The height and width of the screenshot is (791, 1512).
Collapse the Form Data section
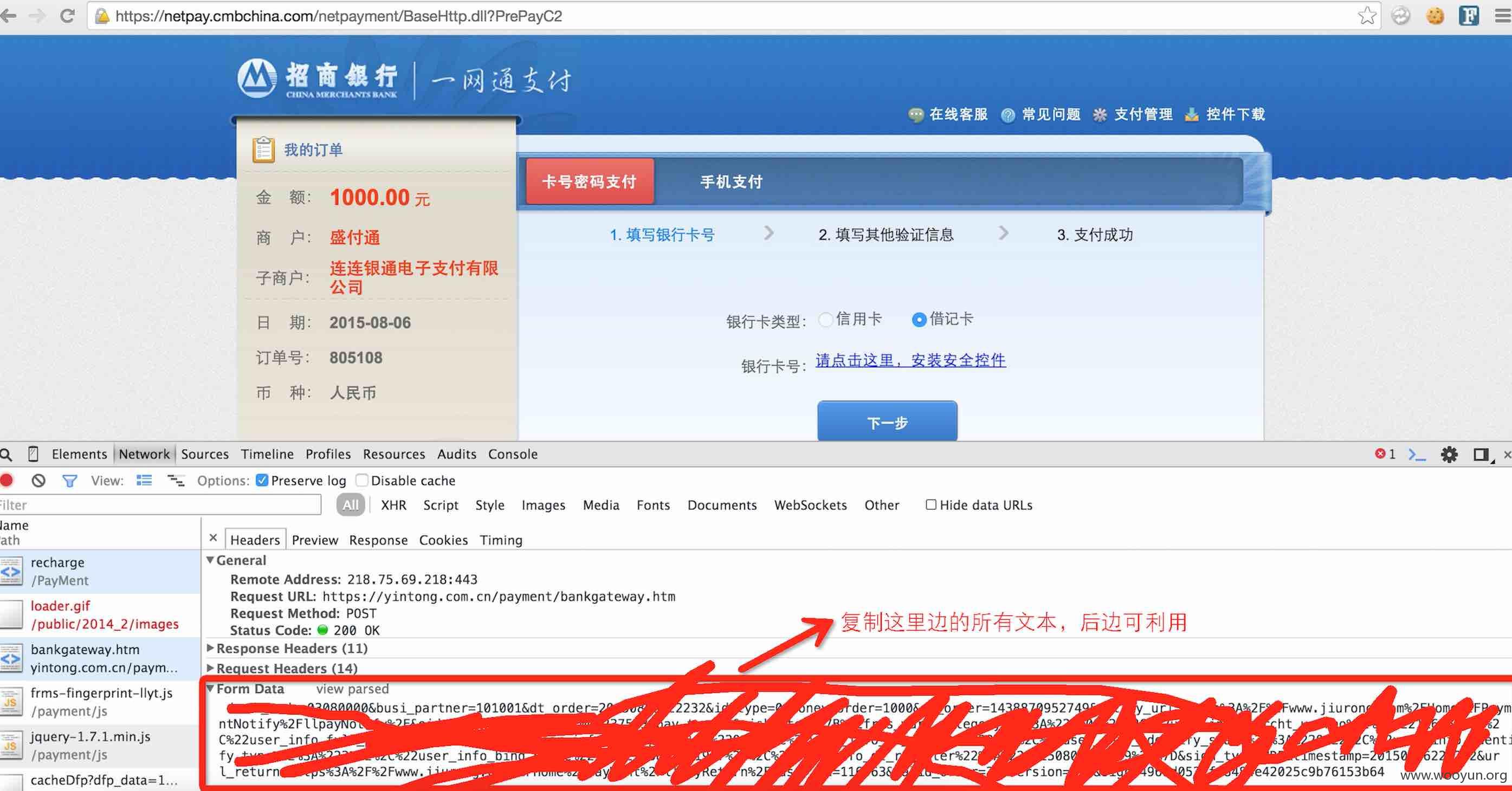tap(210, 689)
